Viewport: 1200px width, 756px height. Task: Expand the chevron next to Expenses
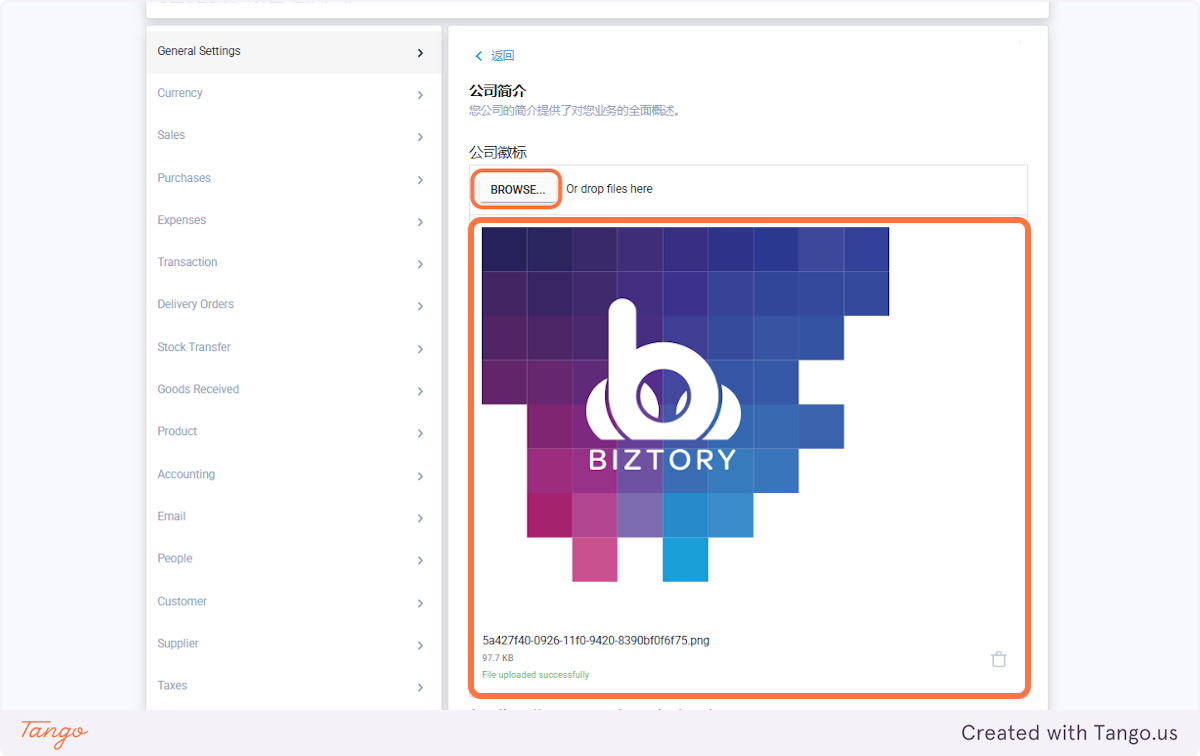[x=420, y=222]
